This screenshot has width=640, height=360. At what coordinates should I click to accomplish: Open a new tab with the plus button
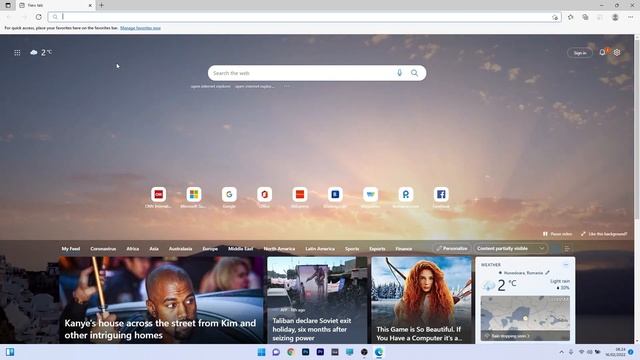pos(101,5)
